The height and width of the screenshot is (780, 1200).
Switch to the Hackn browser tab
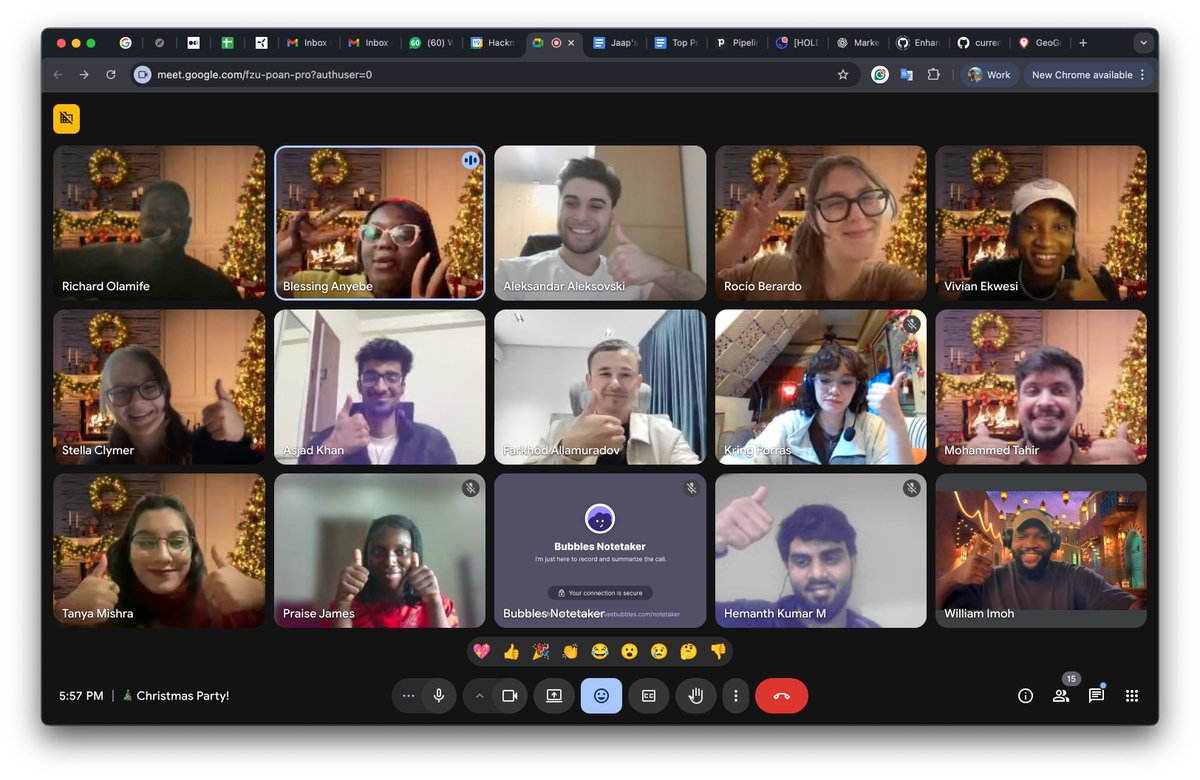[491, 43]
